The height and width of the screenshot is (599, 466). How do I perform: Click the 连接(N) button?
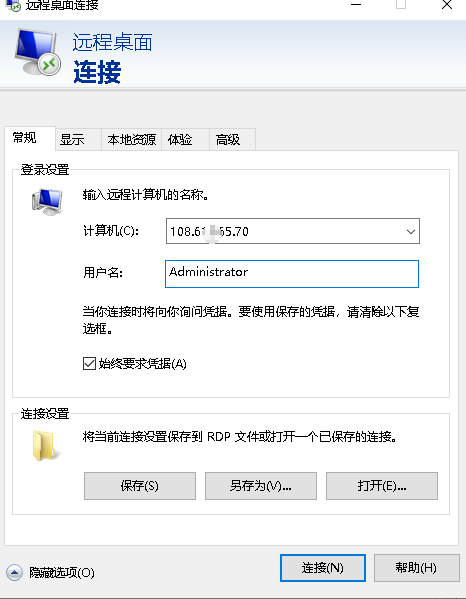coord(323,568)
